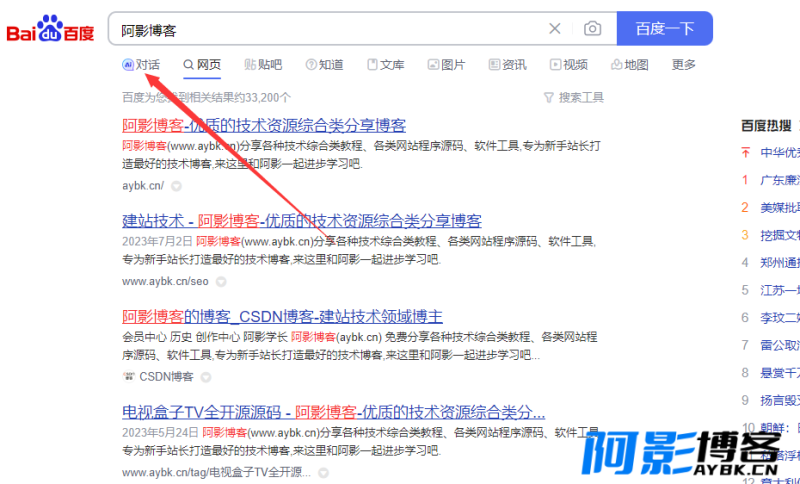Click the aybk.cn/ source URL

point(143,186)
